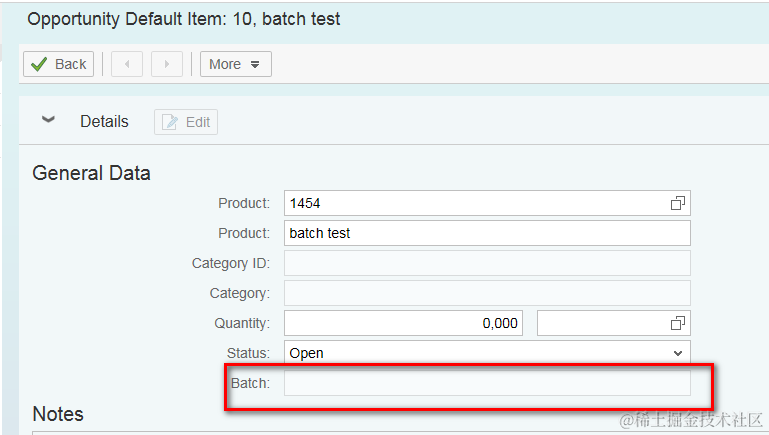Collapse the Details section chevron

pyautogui.click(x=48, y=120)
